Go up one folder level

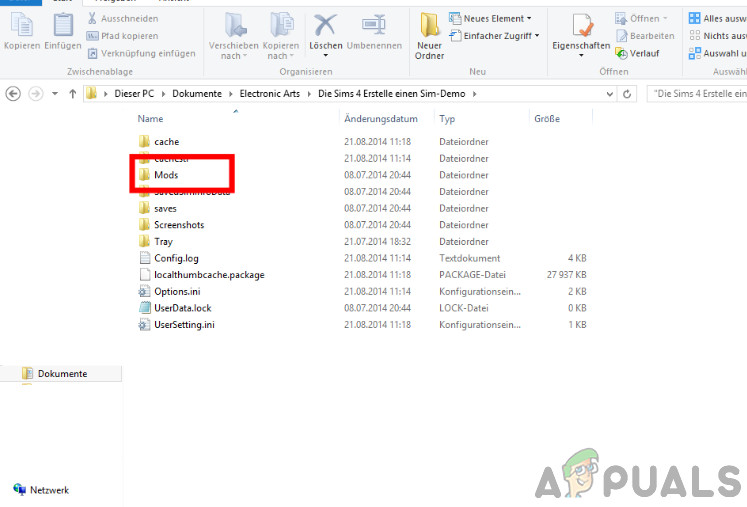click(72, 94)
